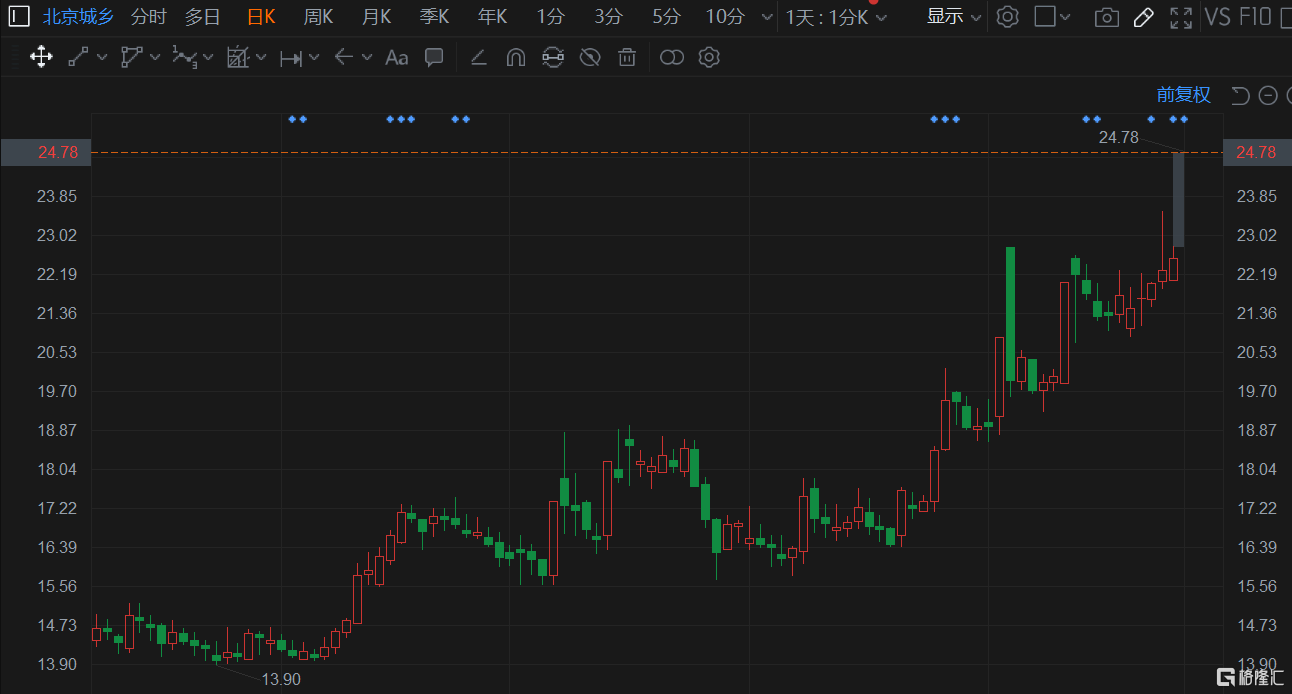Select the move crosshair cursor tool
Viewport: 1292px width, 694px height.
41,57
